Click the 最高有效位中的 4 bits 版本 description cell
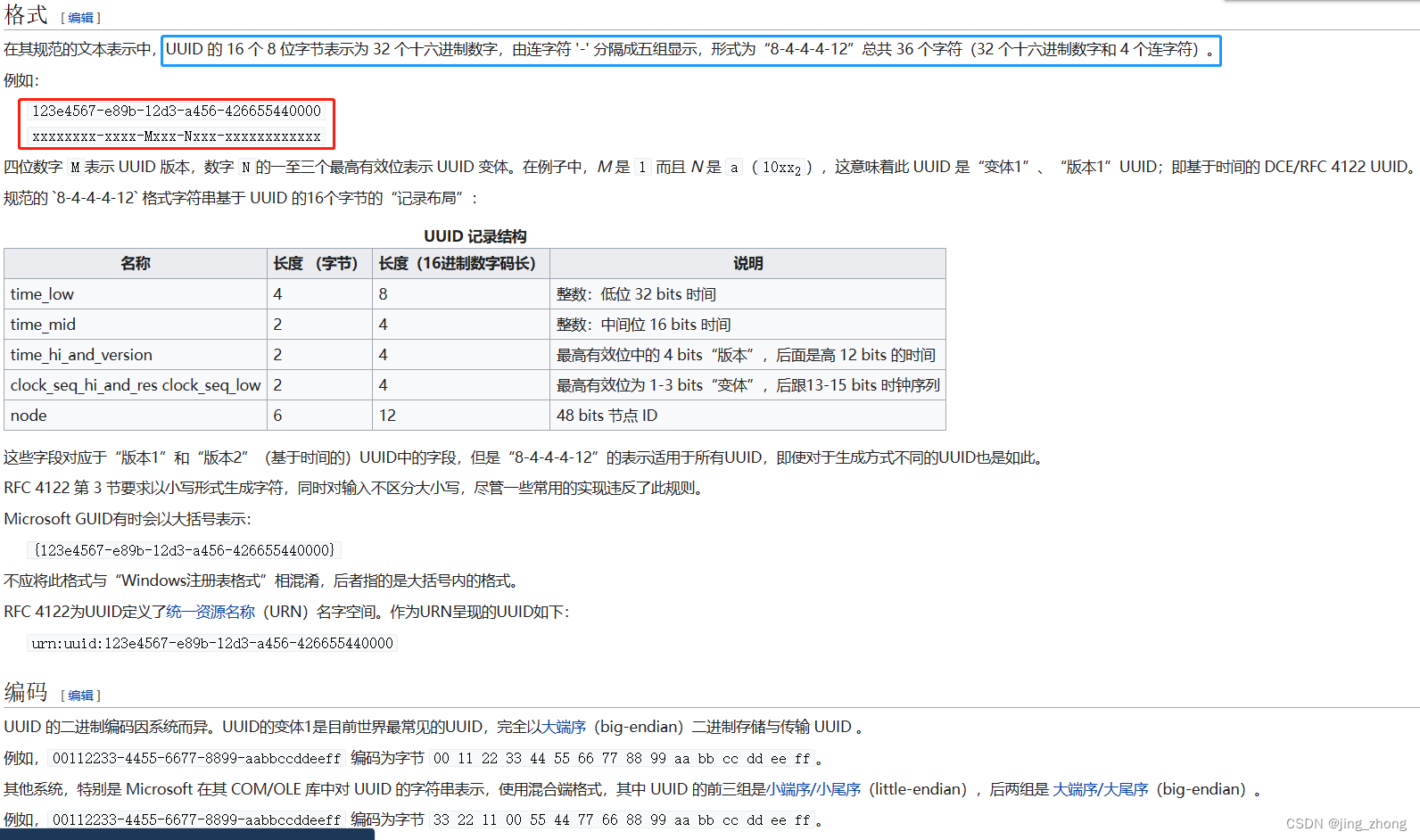 747,355
